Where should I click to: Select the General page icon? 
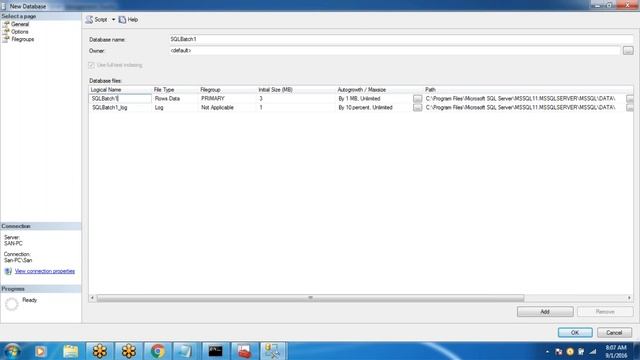6,24
